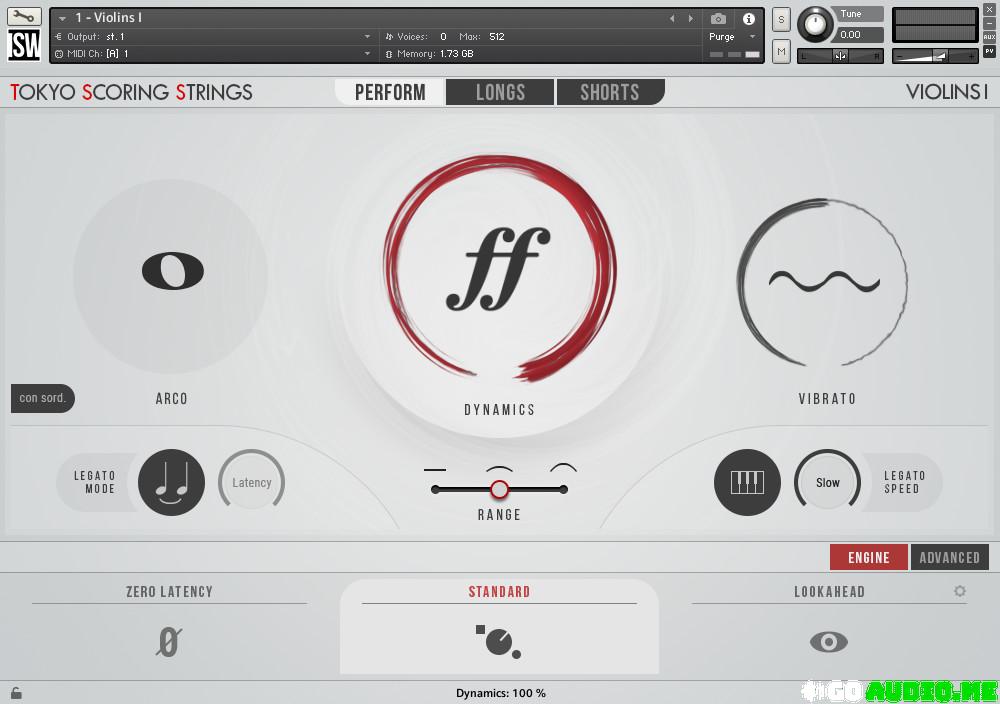
Task: Take a snapshot with the camera icon
Action: (x=718, y=18)
